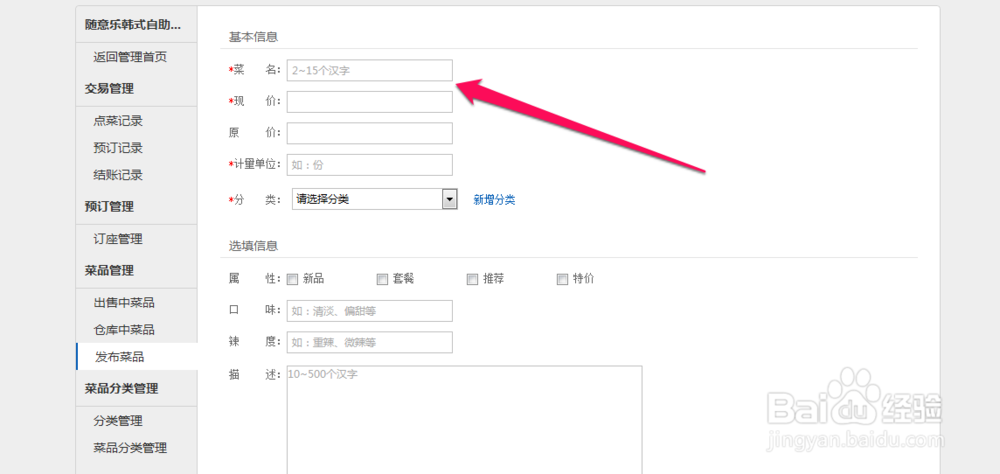Viewport: 1000px width, 474px height.
Task: Tick the 特价 checkbox
Action: [562, 279]
